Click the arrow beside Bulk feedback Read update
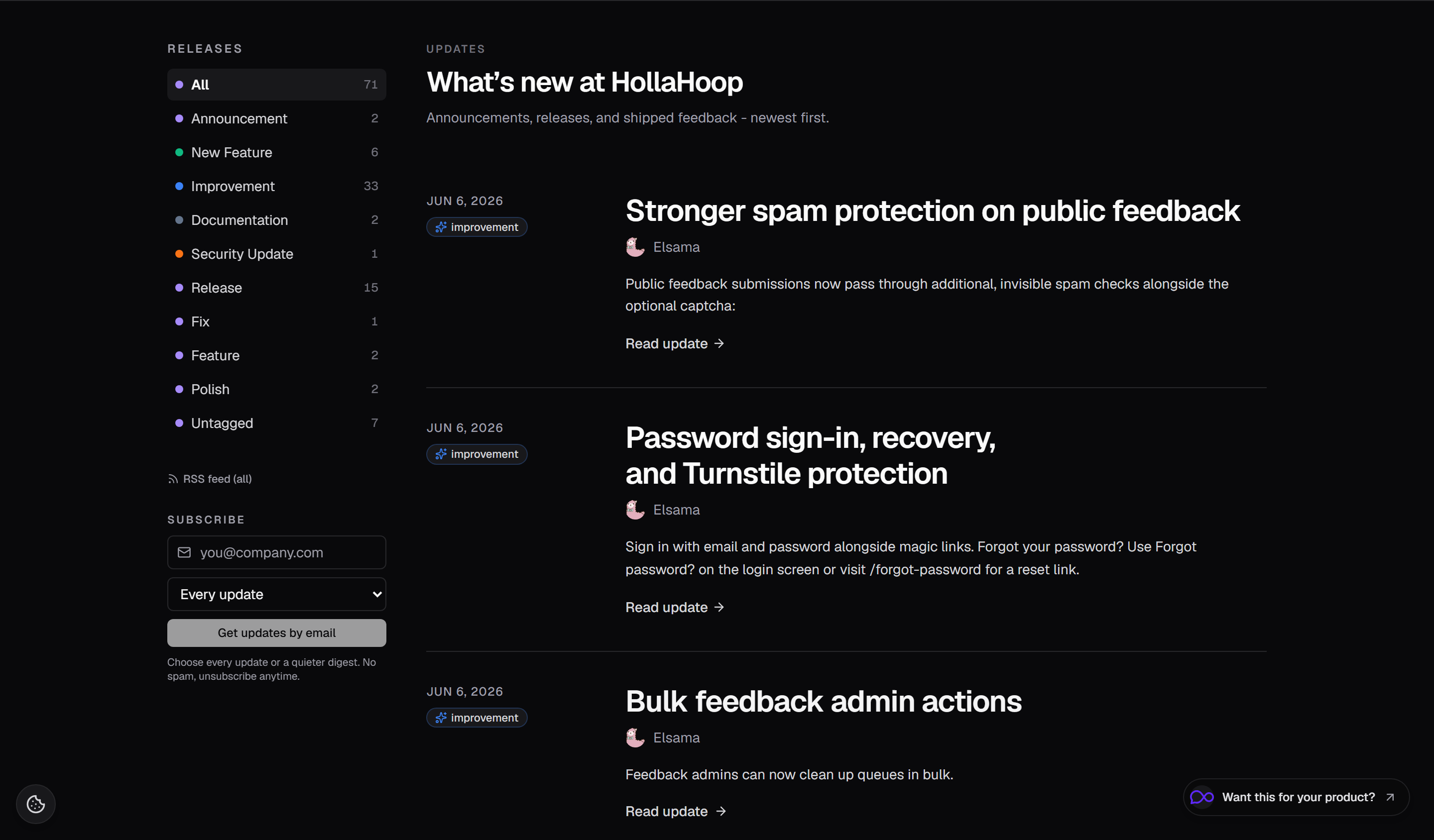This screenshot has height=840, width=1434. (x=721, y=812)
